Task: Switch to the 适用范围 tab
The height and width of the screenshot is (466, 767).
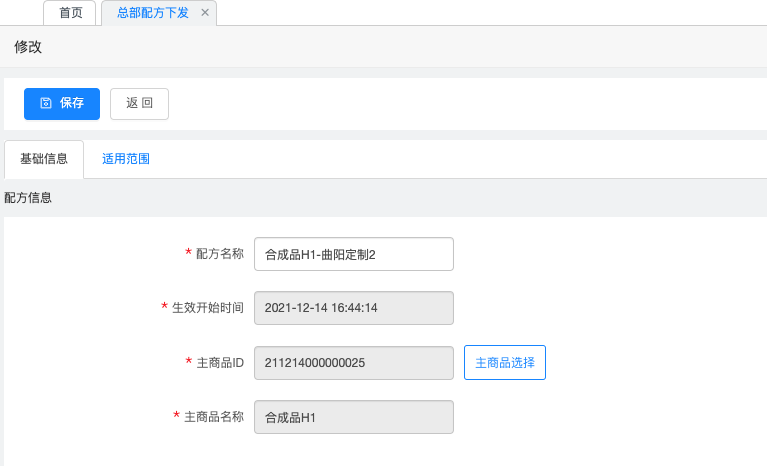Action: [x=126, y=159]
